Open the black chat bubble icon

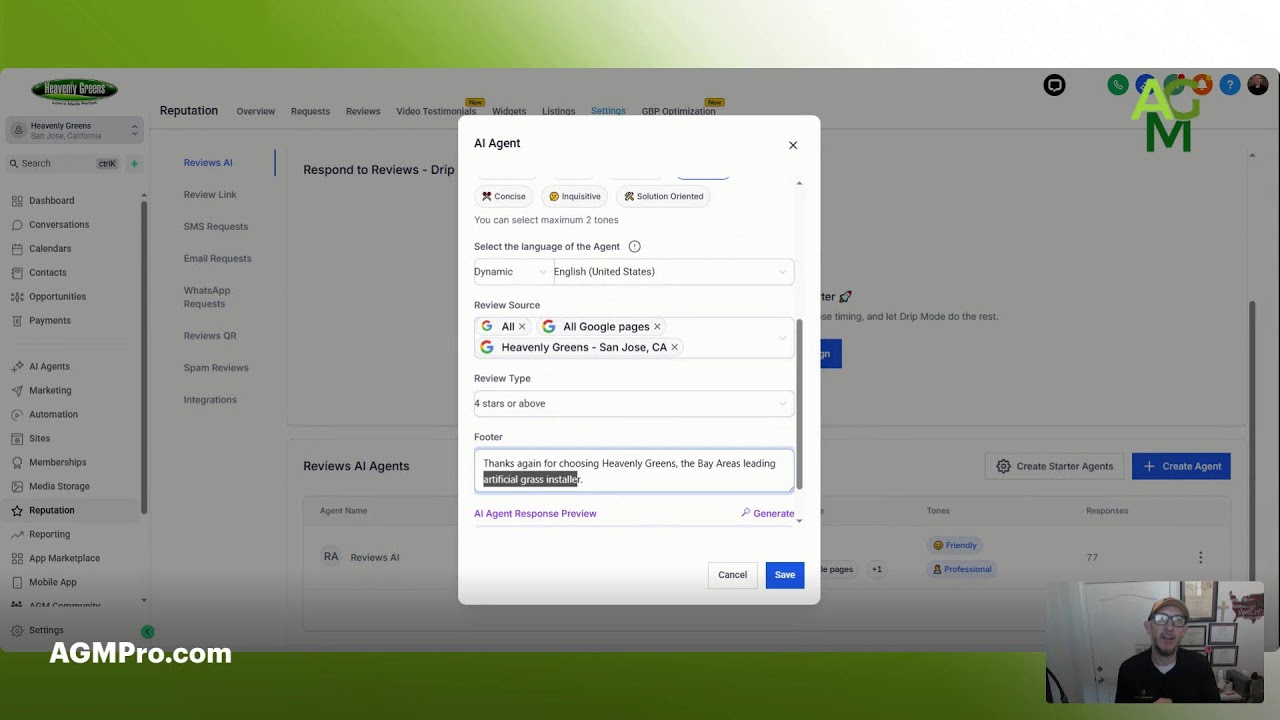(1054, 85)
